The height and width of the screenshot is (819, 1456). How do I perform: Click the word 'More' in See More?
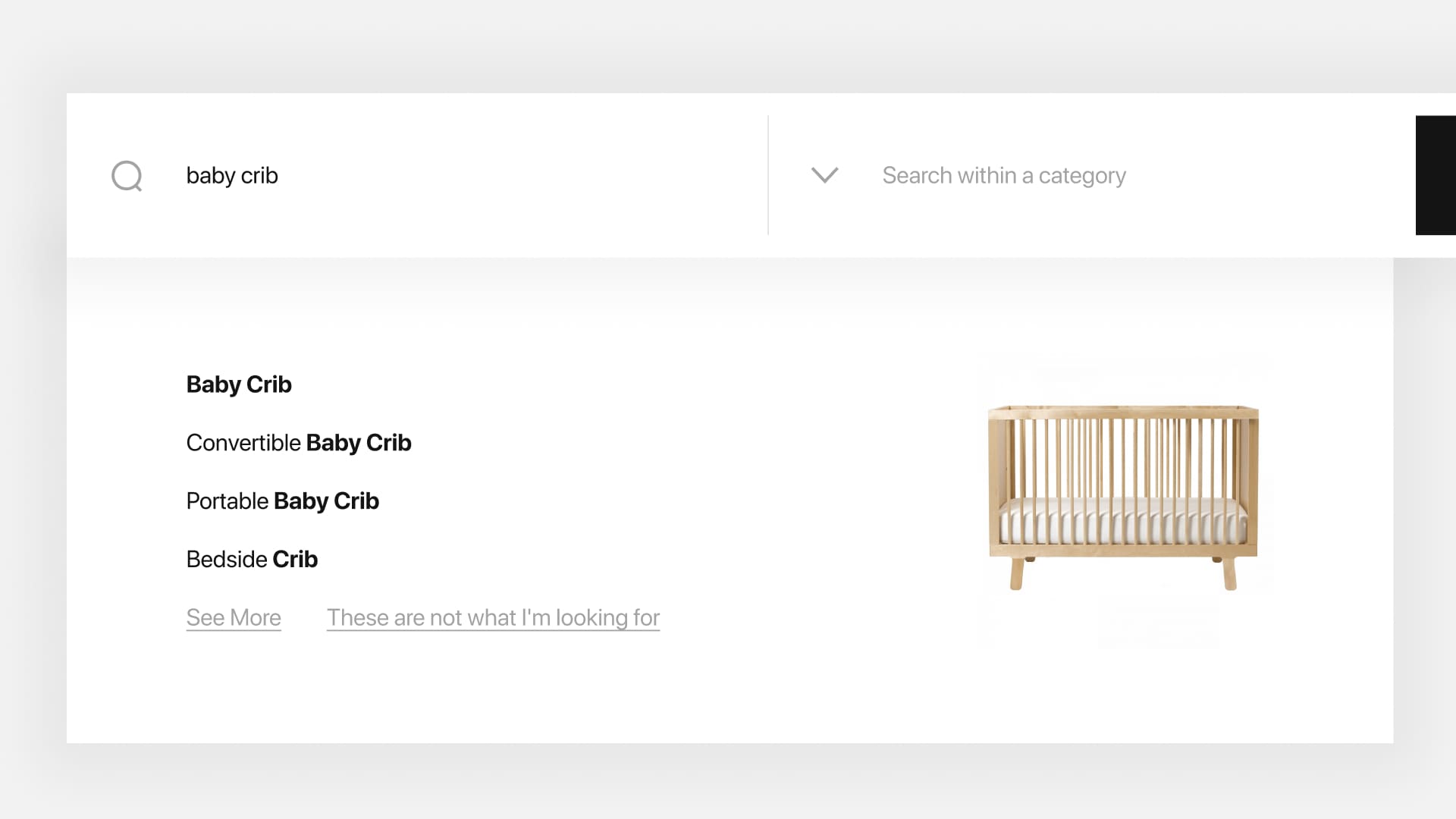click(x=255, y=618)
